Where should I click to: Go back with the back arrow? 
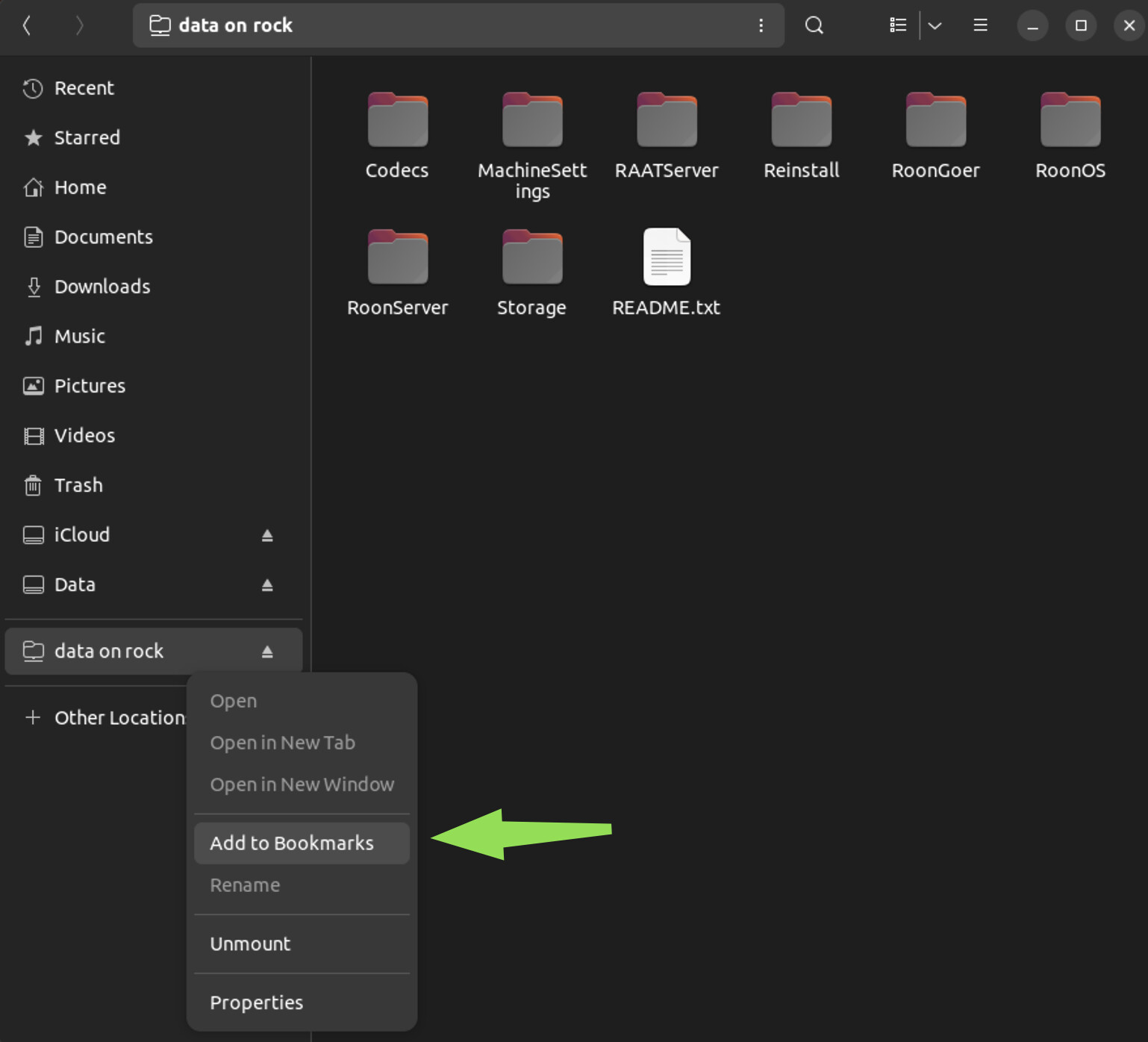27,25
